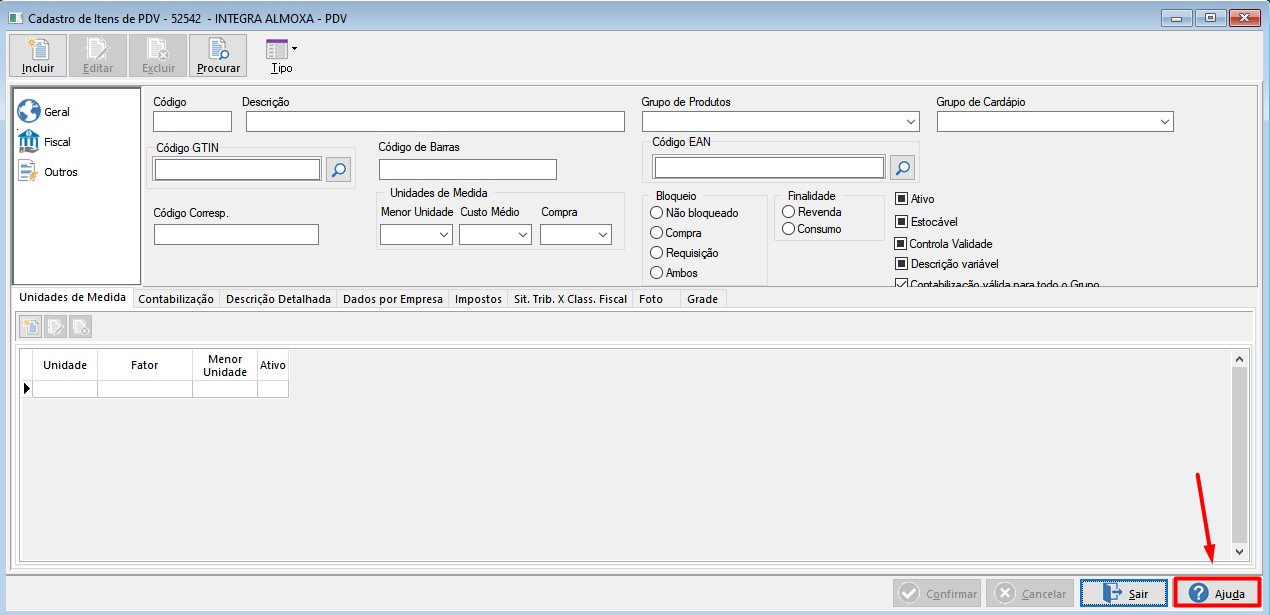Viewport: 1270px width, 615px height.
Task: Click the Sair button
Action: coord(1124,593)
